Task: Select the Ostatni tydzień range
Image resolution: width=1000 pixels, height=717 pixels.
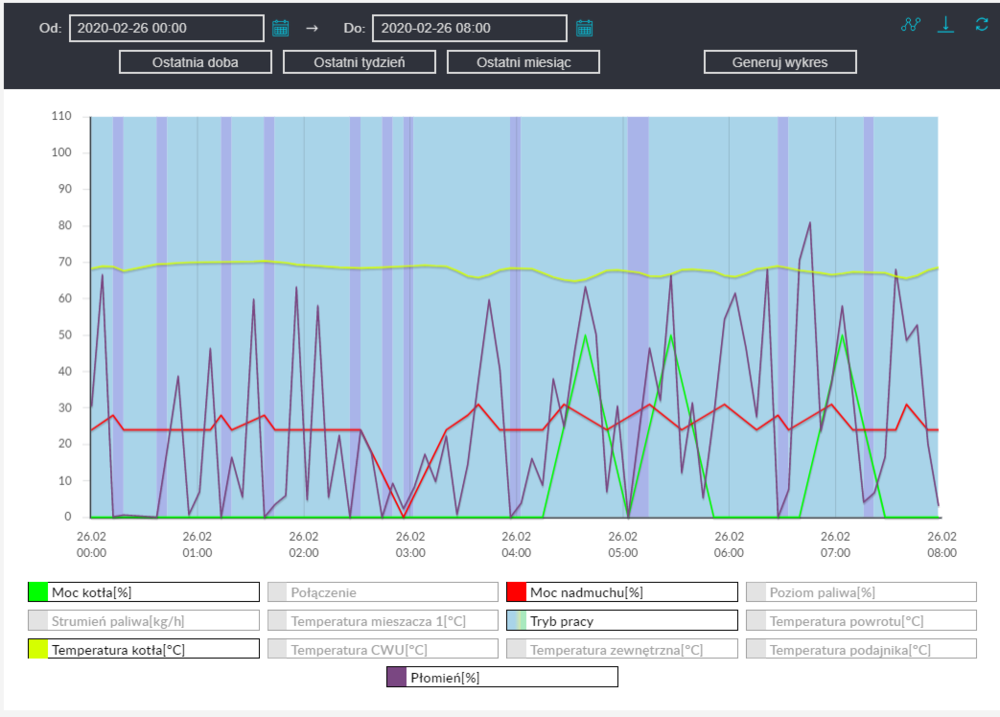Action: (x=359, y=62)
